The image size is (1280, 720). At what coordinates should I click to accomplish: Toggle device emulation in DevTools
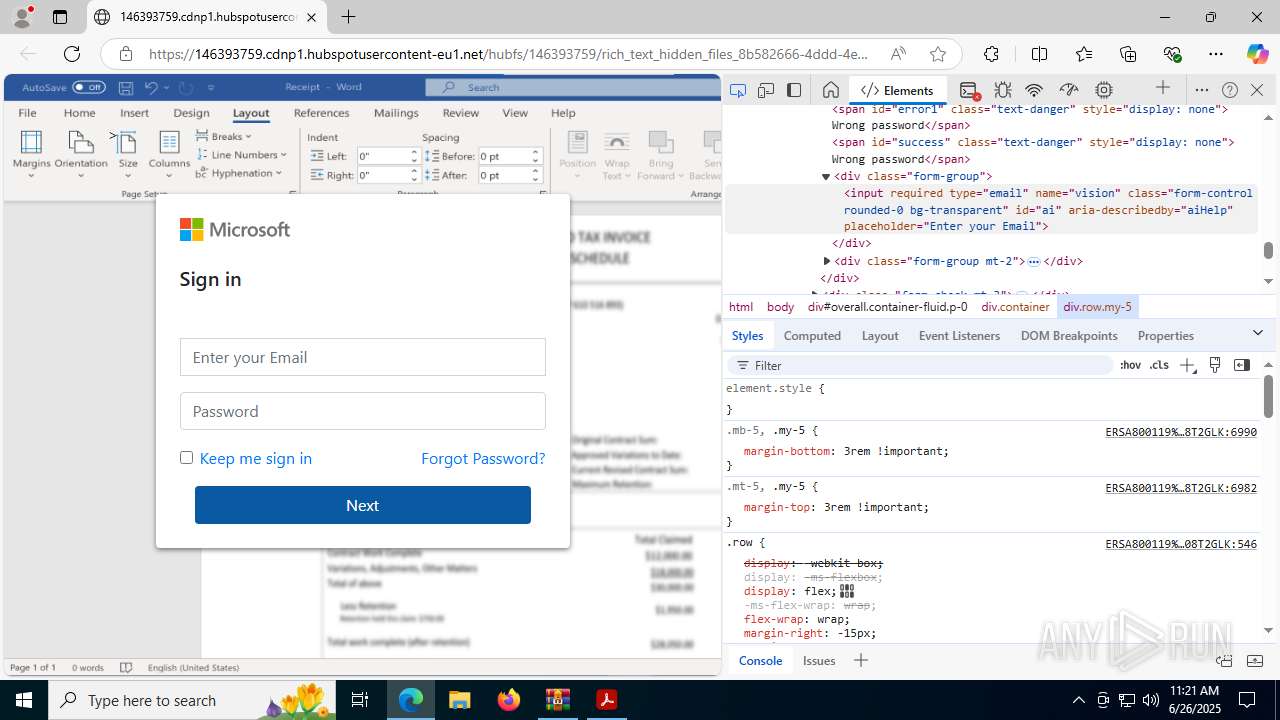click(766, 90)
